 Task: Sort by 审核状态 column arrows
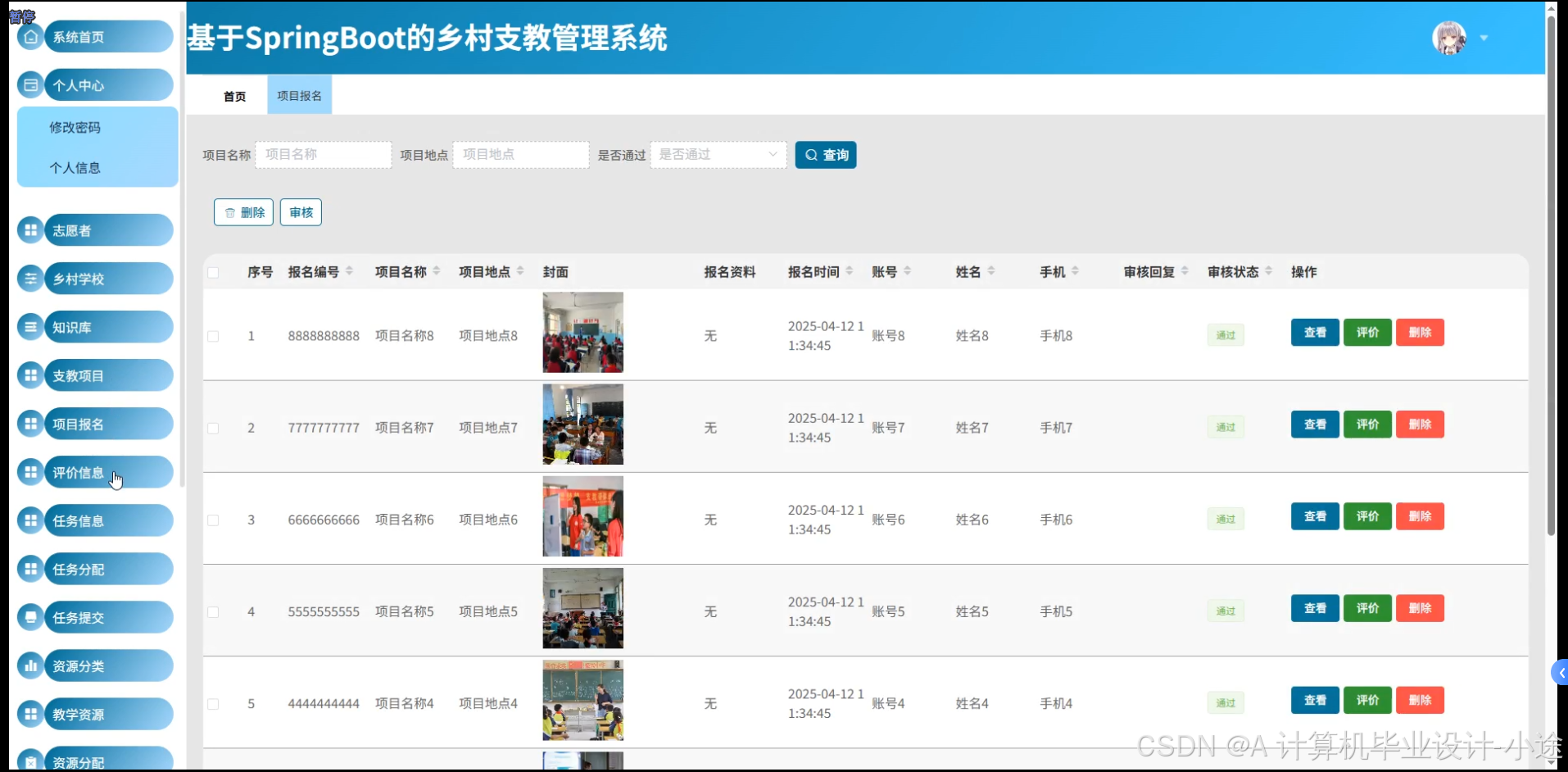tap(1269, 271)
